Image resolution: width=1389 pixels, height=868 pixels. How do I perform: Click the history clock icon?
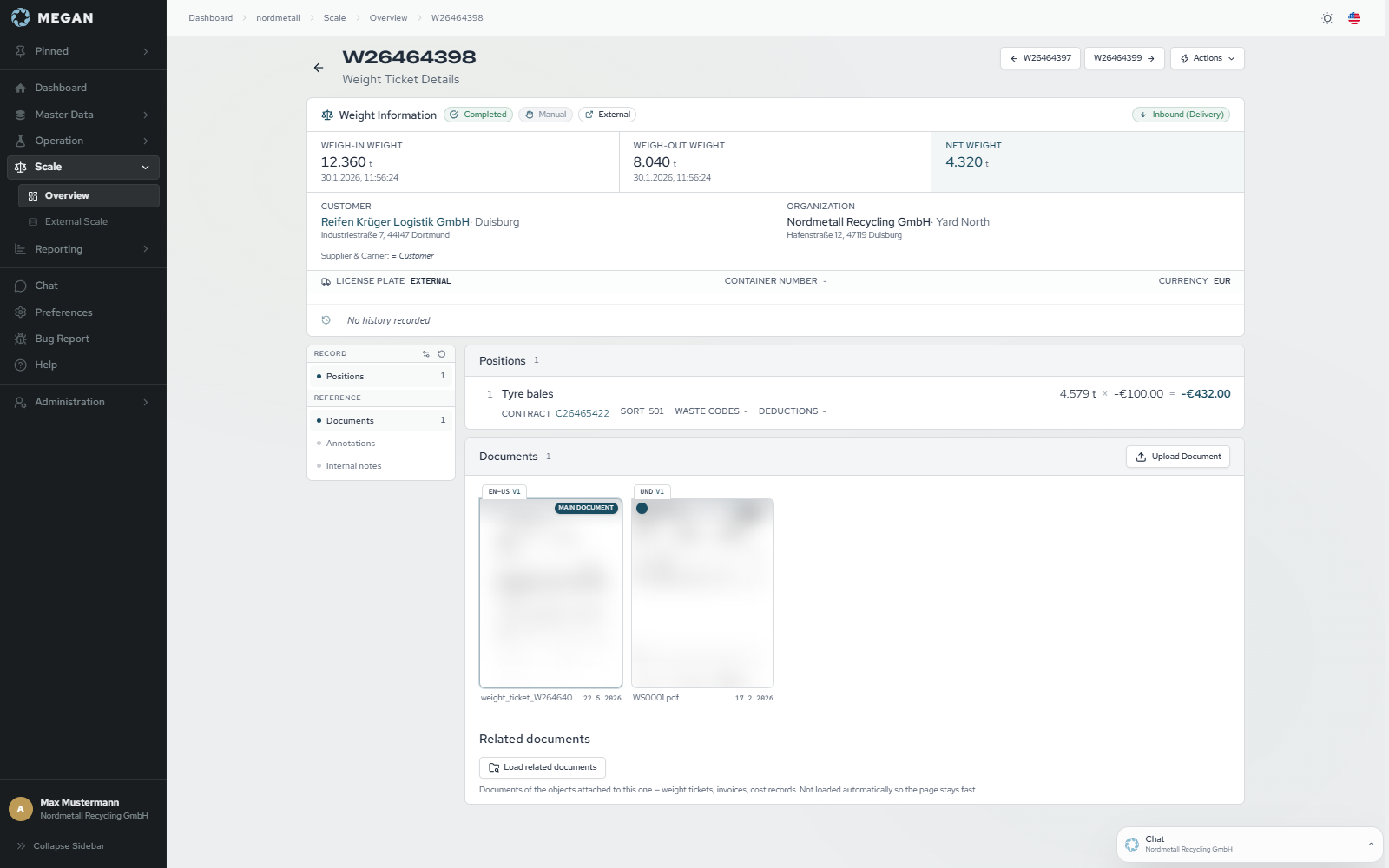coord(326,320)
